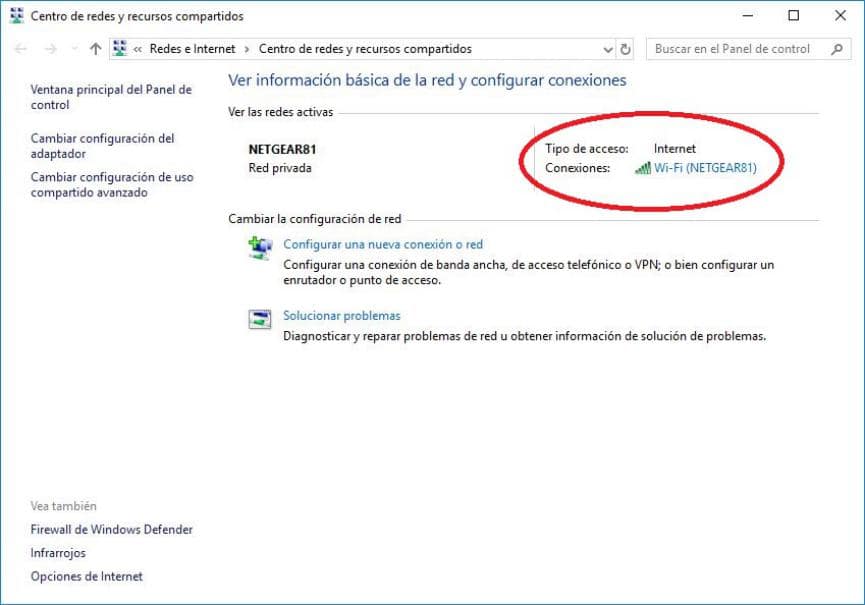
Task: Click the new connection wizard icon
Action: click(260, 246)
